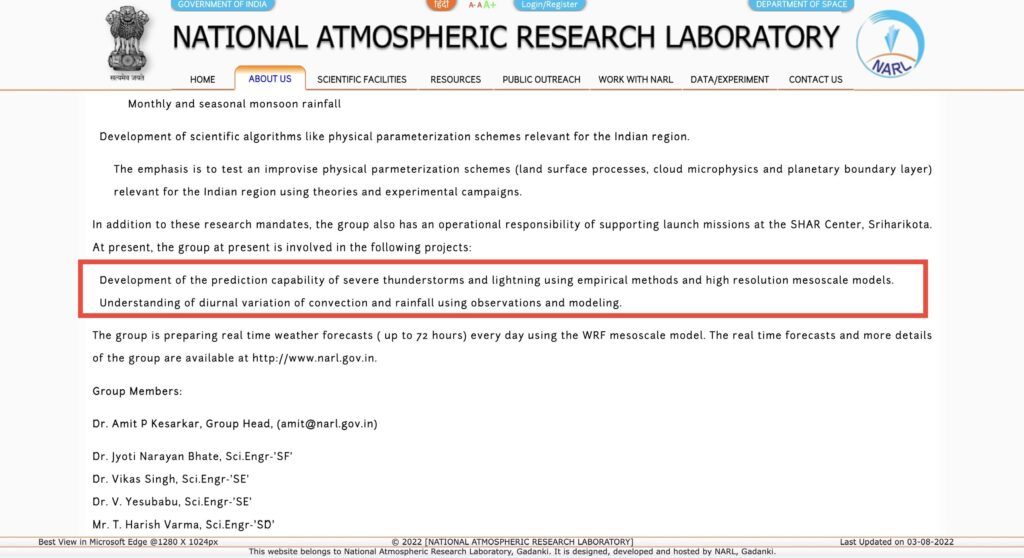Open the WORK WITH NARL menu

click(x=635, y=80)
